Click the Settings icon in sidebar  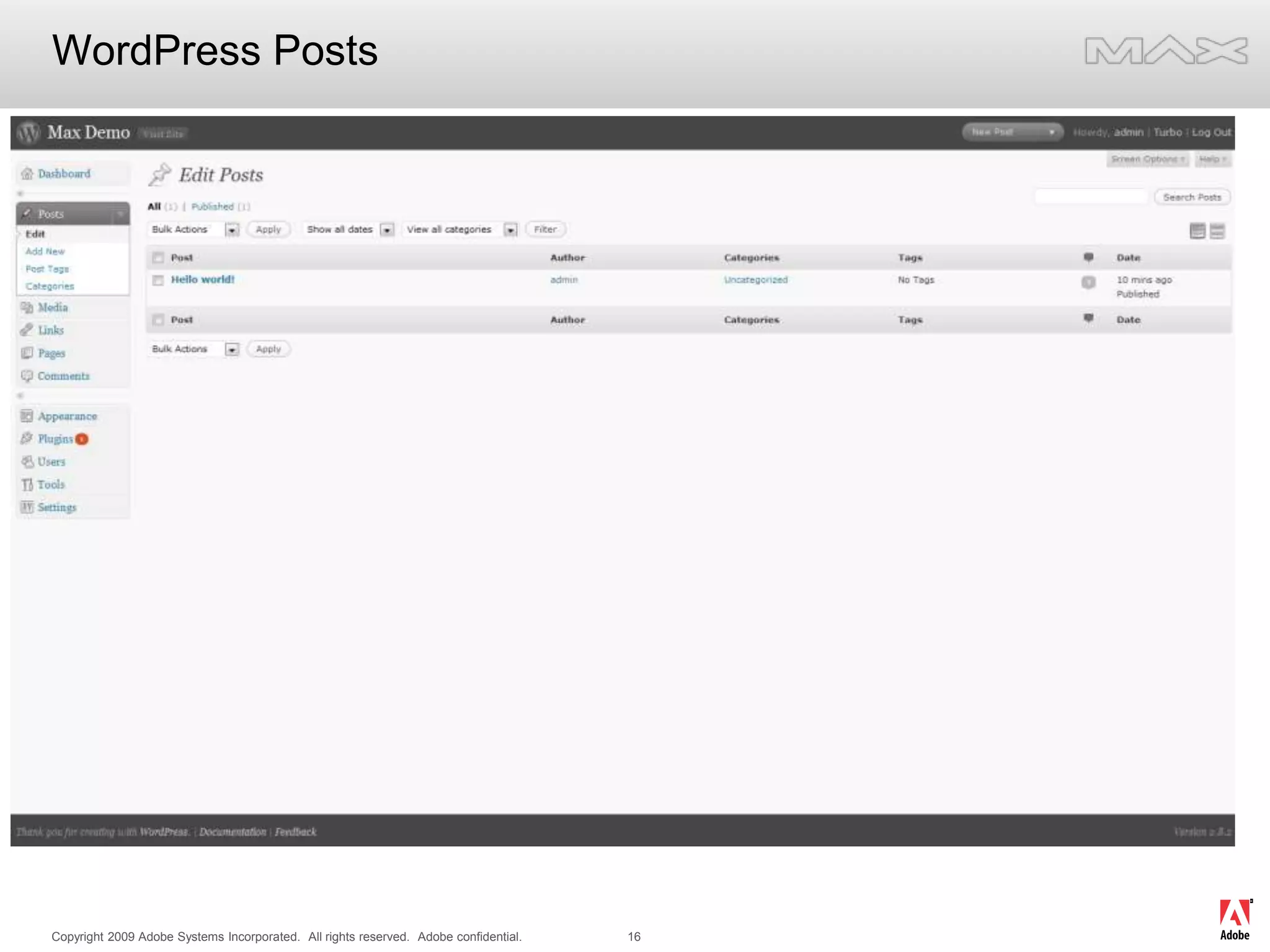(x=27, y=507)
